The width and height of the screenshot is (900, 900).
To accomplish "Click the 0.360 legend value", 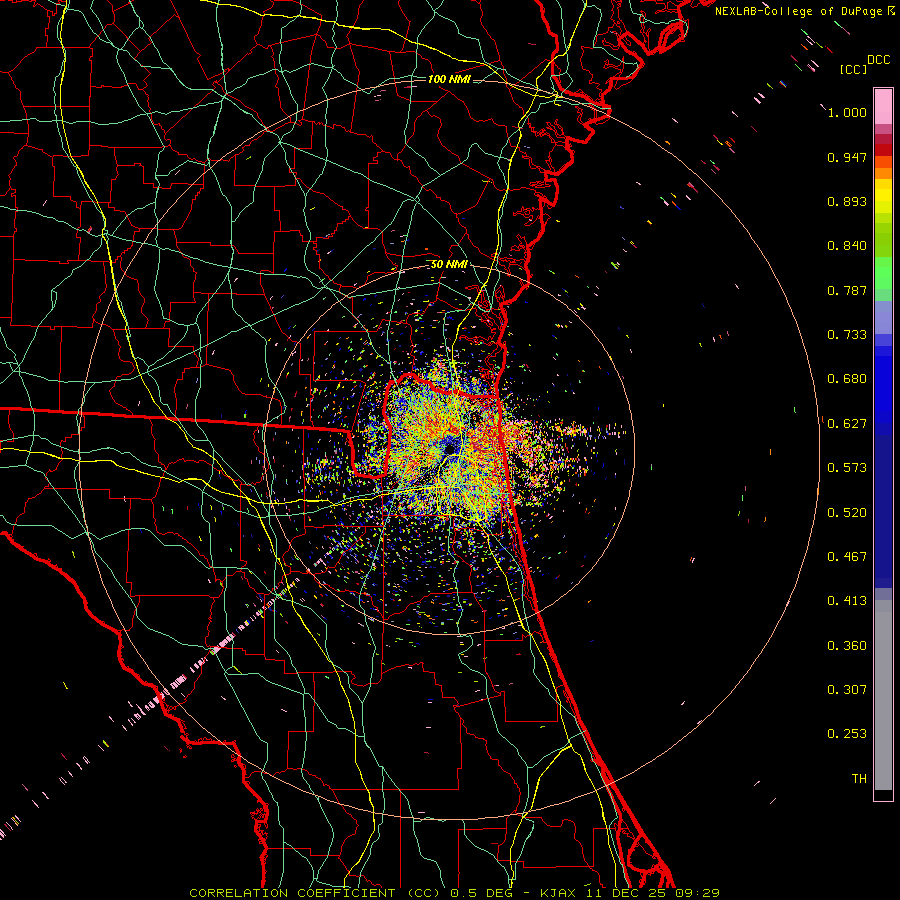I will pos(847,646).
